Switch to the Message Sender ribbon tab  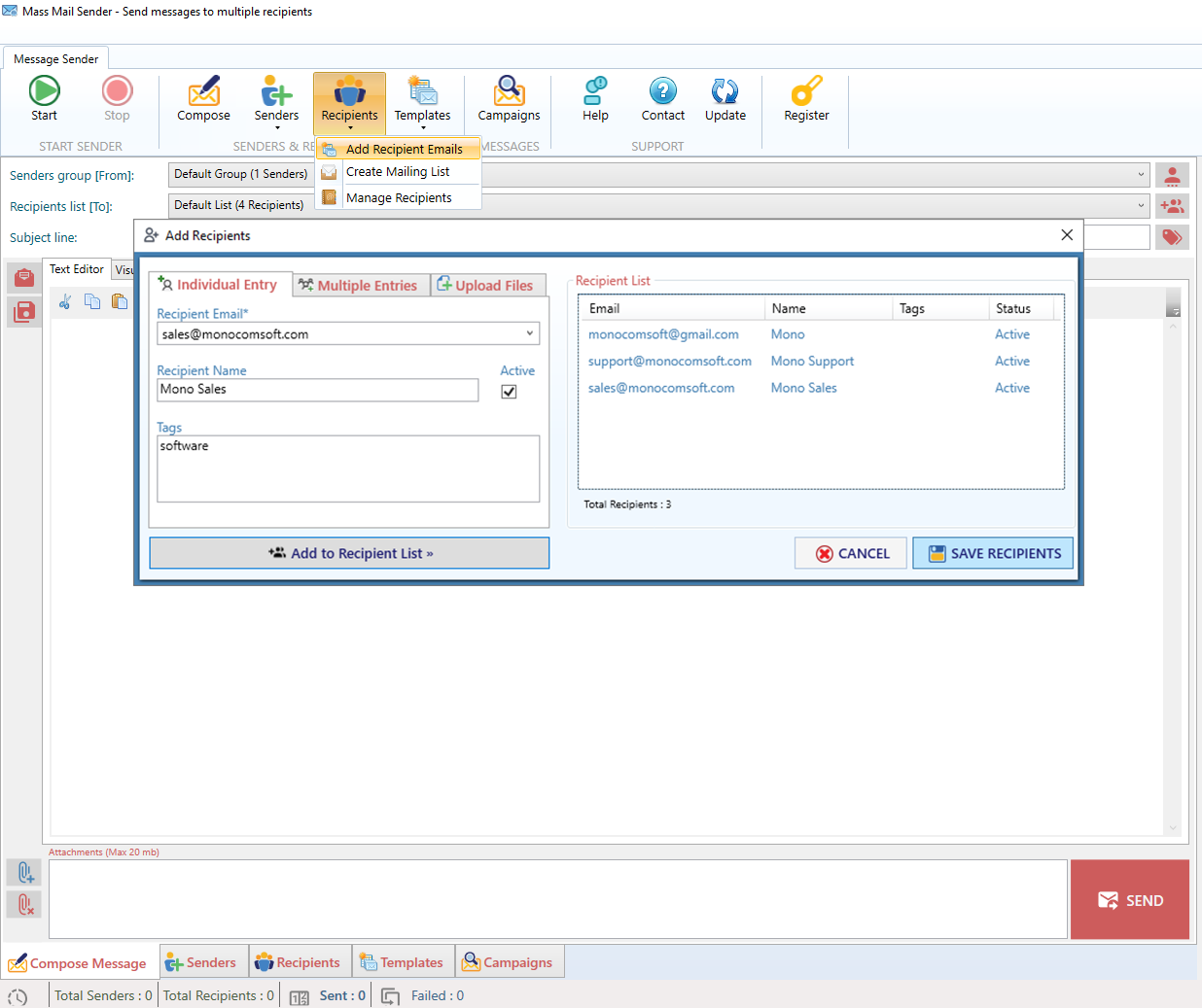point(55,58)
